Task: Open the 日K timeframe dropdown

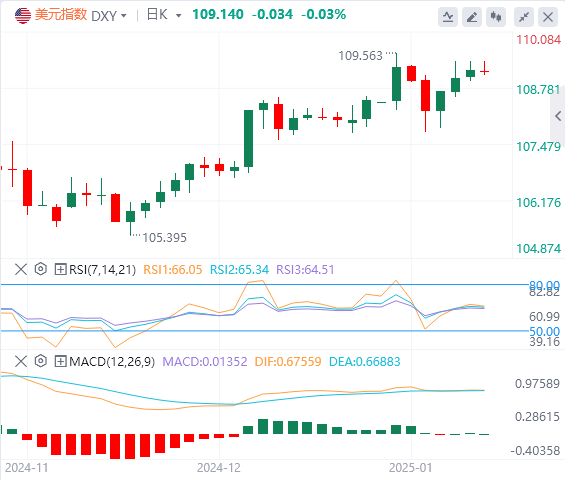Action: click(164, 15)
